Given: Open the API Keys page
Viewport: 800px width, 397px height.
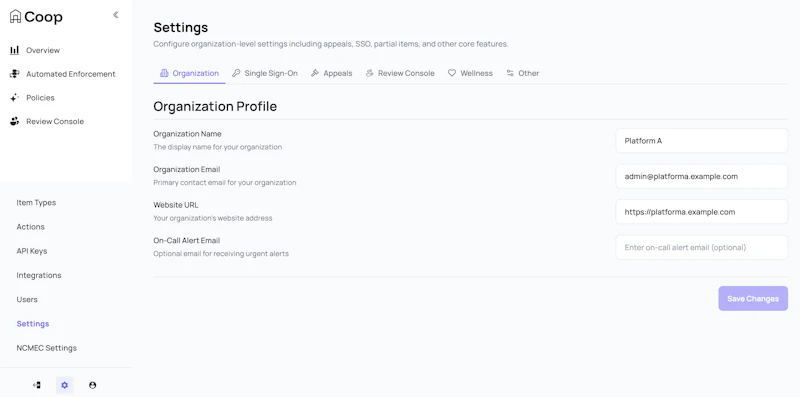Looking at the screenshot, I should (32, 251).
